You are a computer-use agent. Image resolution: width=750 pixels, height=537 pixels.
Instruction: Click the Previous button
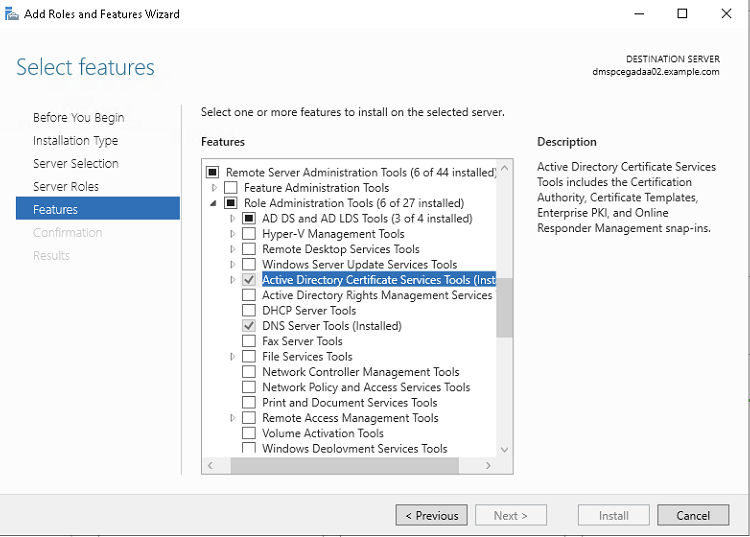pyautogui.click(x=432, y=516)
